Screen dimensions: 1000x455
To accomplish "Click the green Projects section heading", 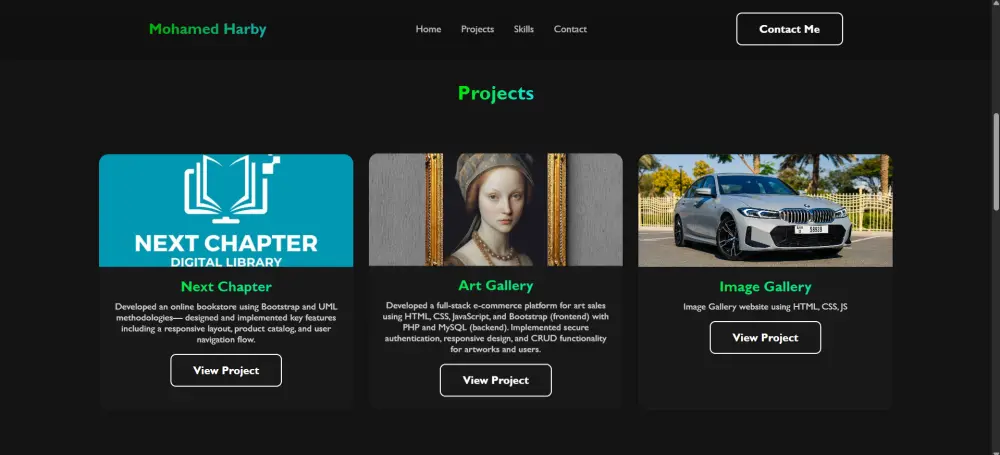I will [496, 93].
